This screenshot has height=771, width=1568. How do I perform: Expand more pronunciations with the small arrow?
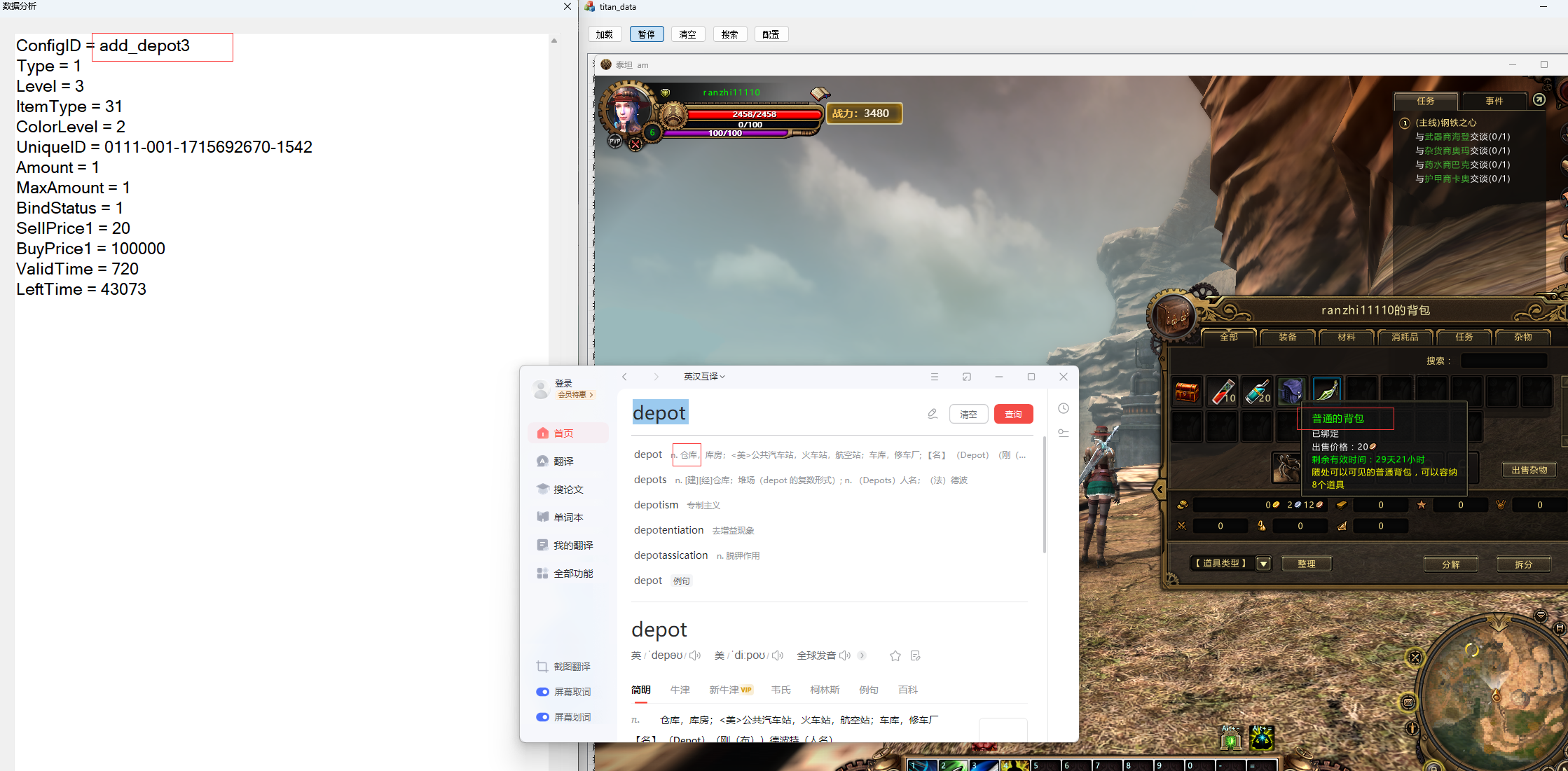pos(862,655)
